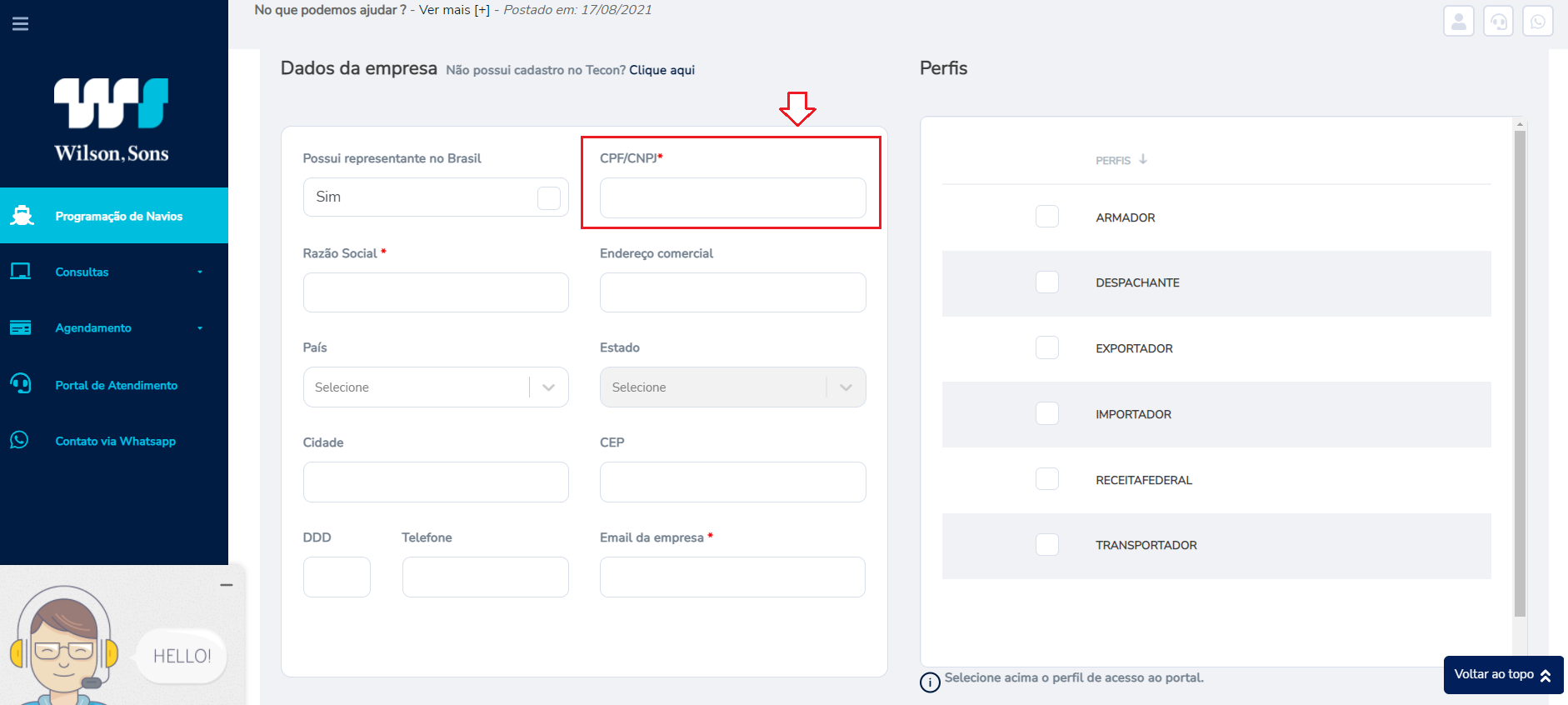
Task: Click the sort arrow beside PERFIS header
Action: (1143, 159)
